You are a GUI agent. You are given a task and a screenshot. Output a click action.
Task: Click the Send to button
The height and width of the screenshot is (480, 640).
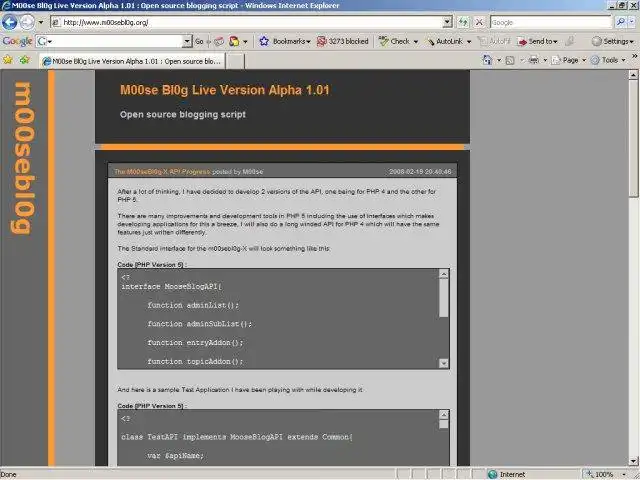[537, 41]
